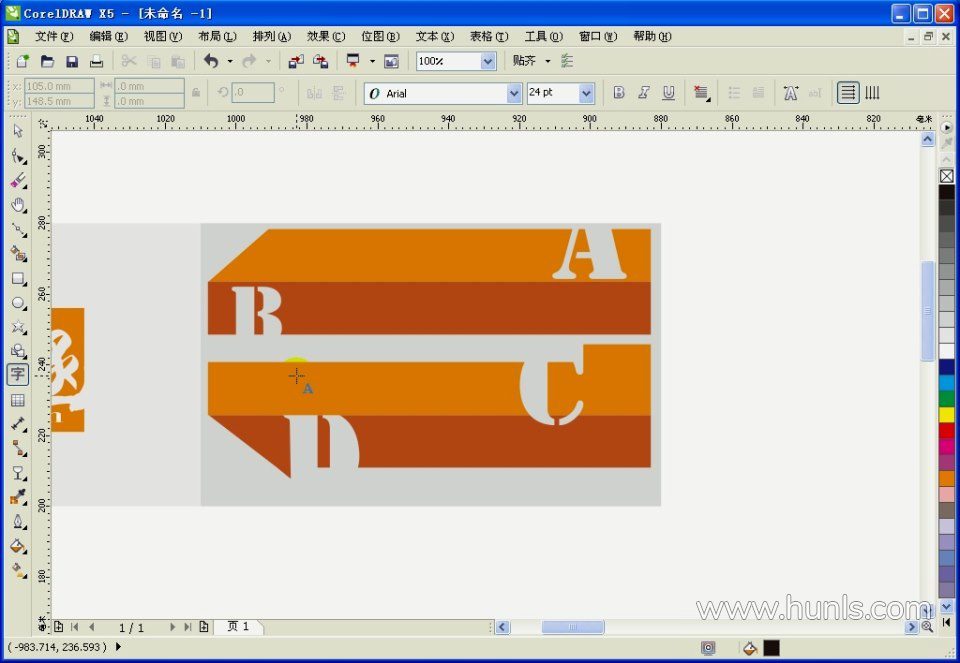
Task: Select the Pick tool in the toolbox
Action: pyautogui.click(x=18, y=131)
